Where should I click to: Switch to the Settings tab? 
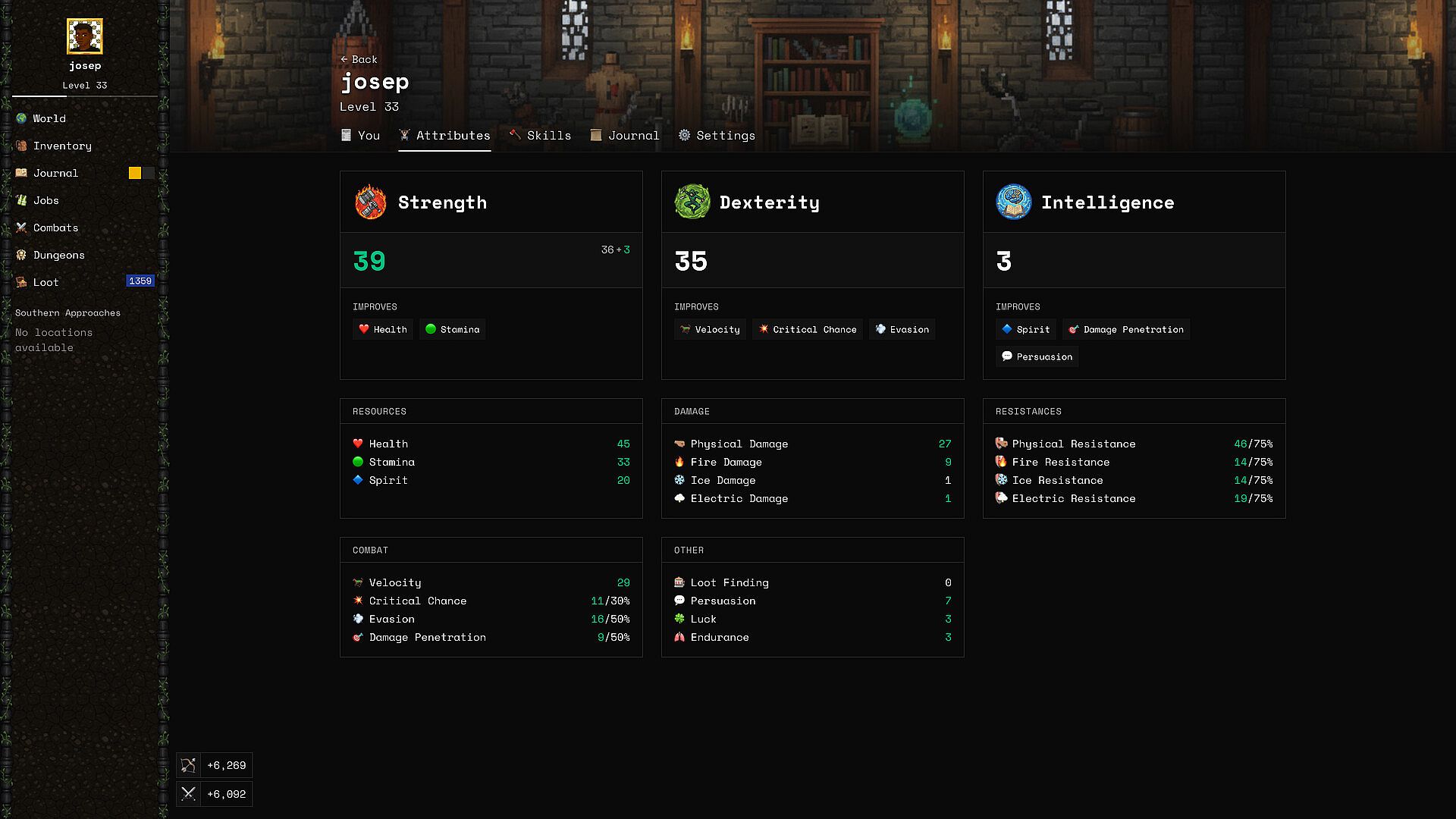tap(717, 135)
